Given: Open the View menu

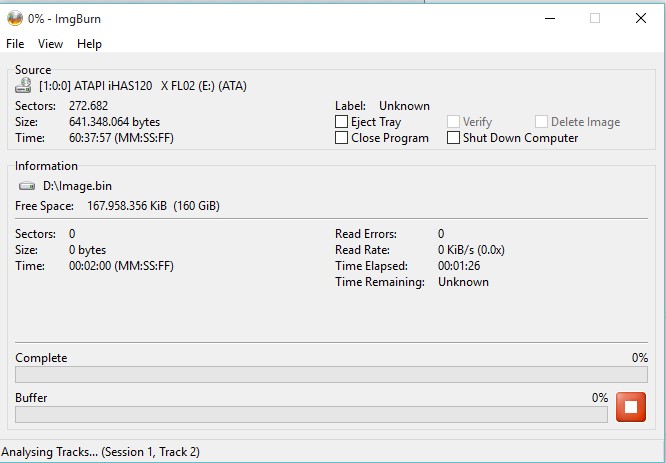Looking at the screenshot, I should pos(50,44).
